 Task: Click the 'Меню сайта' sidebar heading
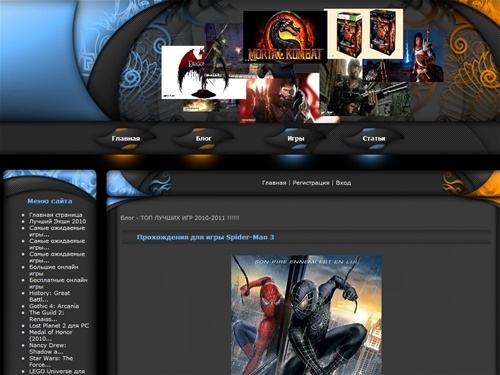(50, 201)
